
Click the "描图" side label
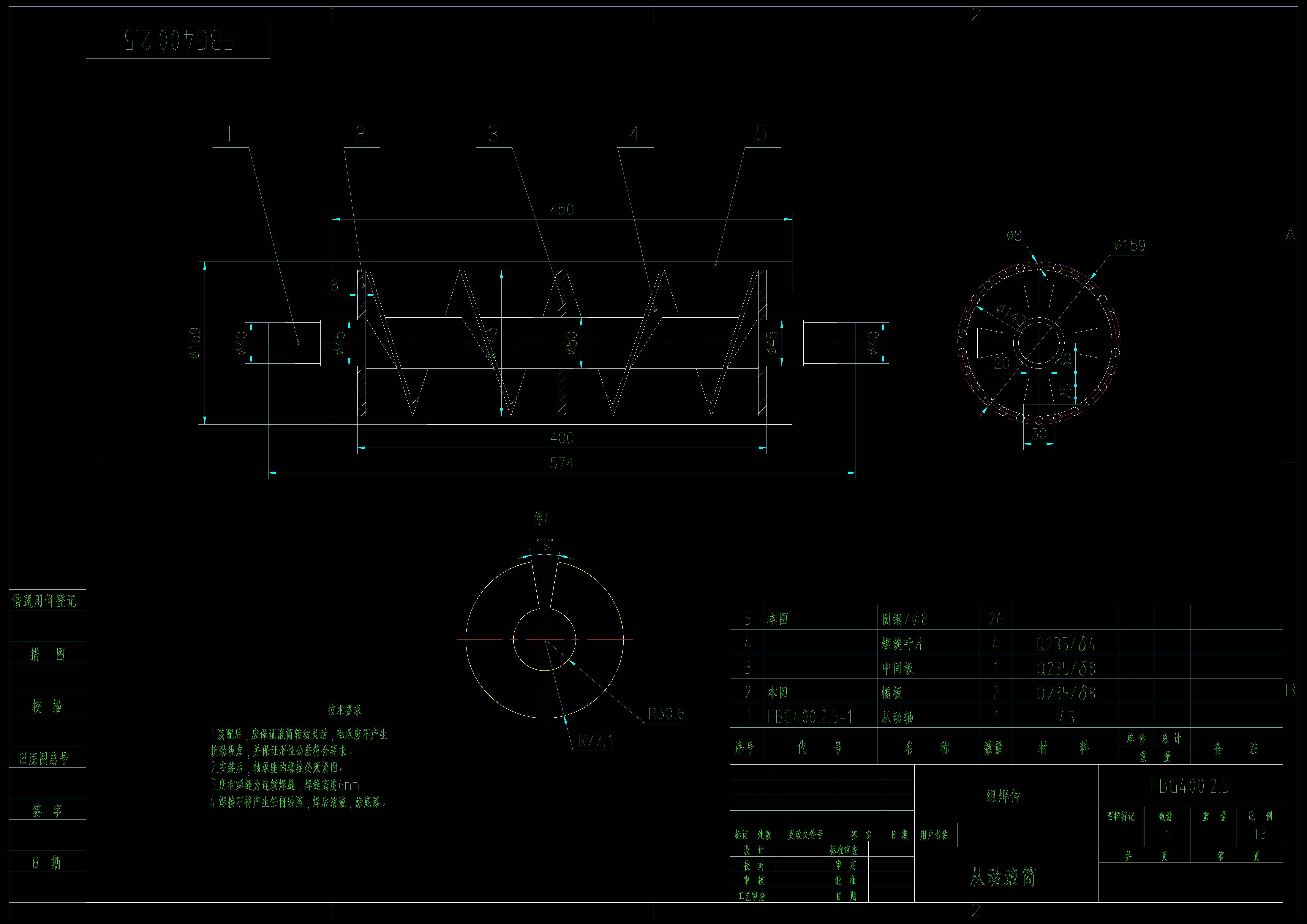(48, 654)
